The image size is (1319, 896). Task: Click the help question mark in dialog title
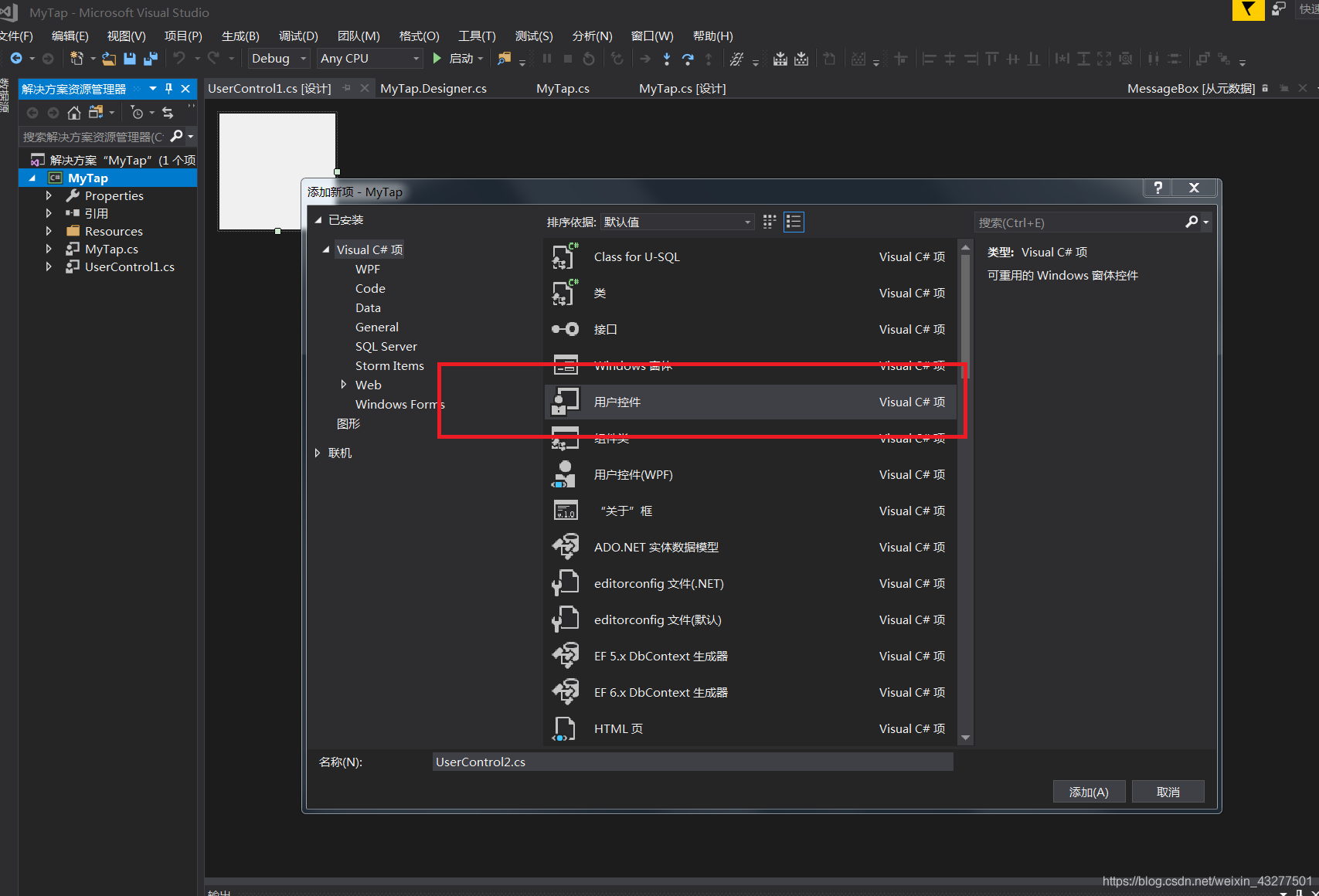click(1158, 188)
